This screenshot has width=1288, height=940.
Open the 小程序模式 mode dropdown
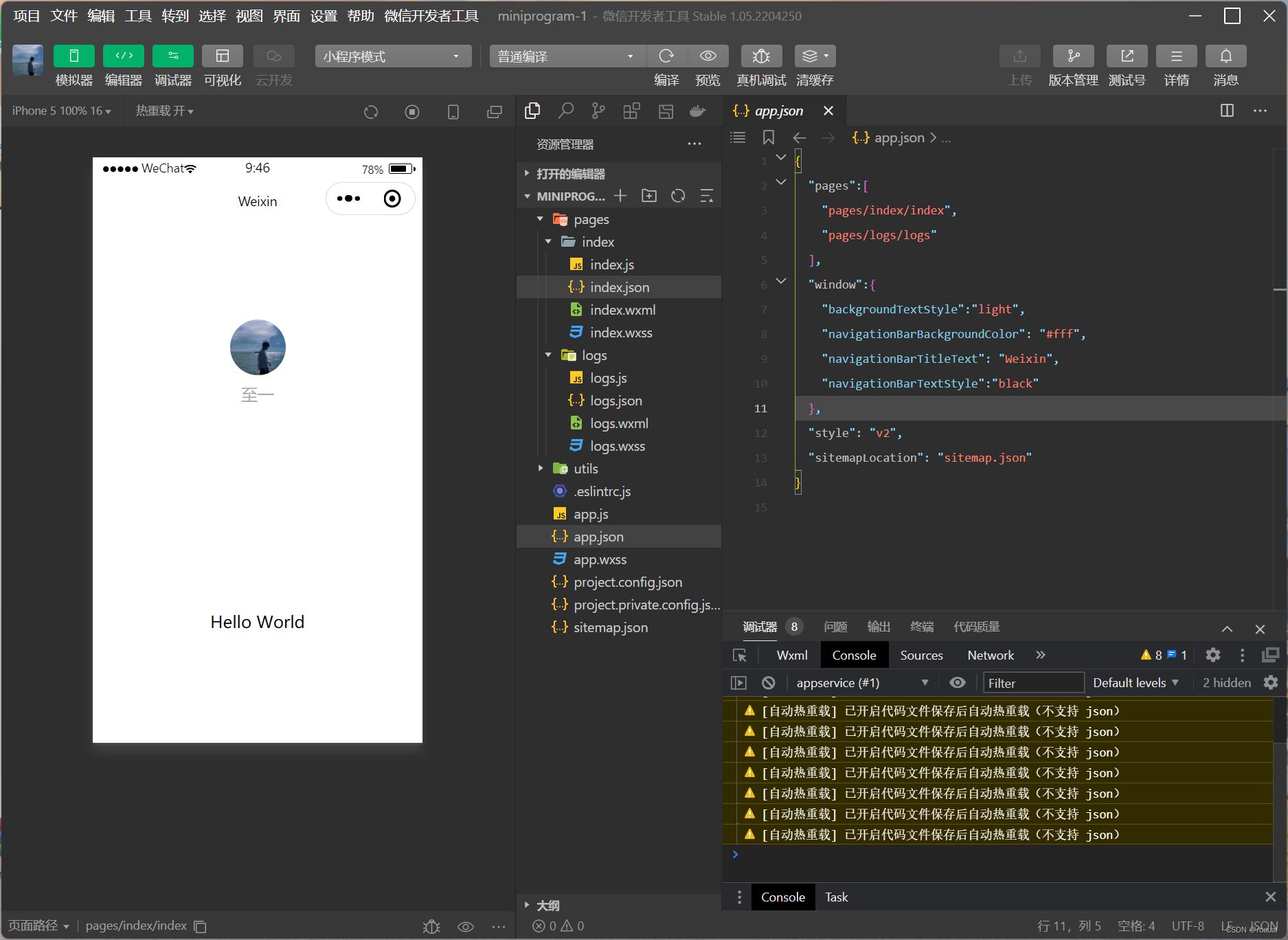pyautogui.click(x=393, y=56)
